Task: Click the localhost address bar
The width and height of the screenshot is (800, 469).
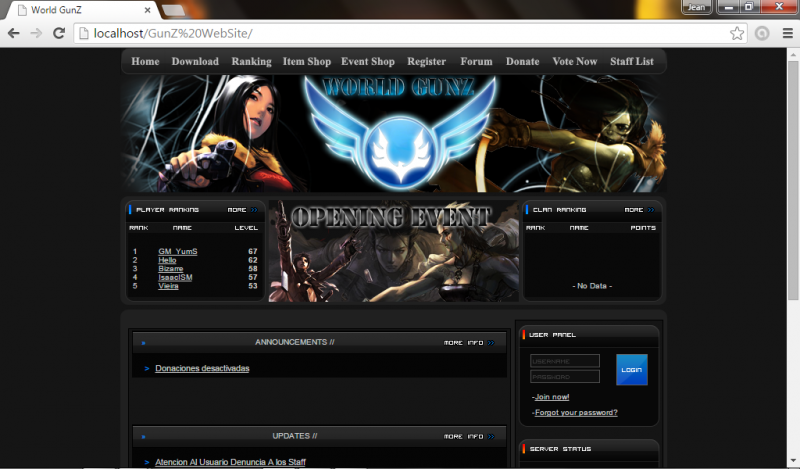Action: click(x=408, y=33)
